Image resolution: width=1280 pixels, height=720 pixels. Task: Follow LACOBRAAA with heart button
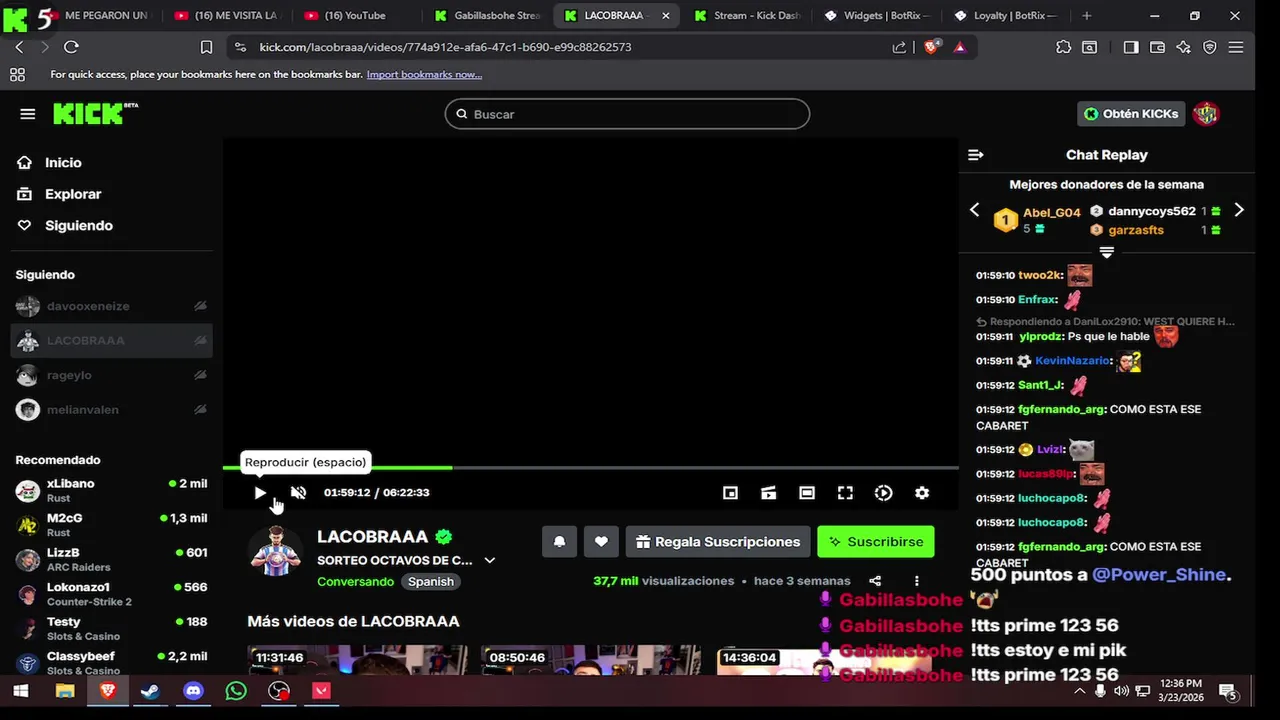click(601, 542)
